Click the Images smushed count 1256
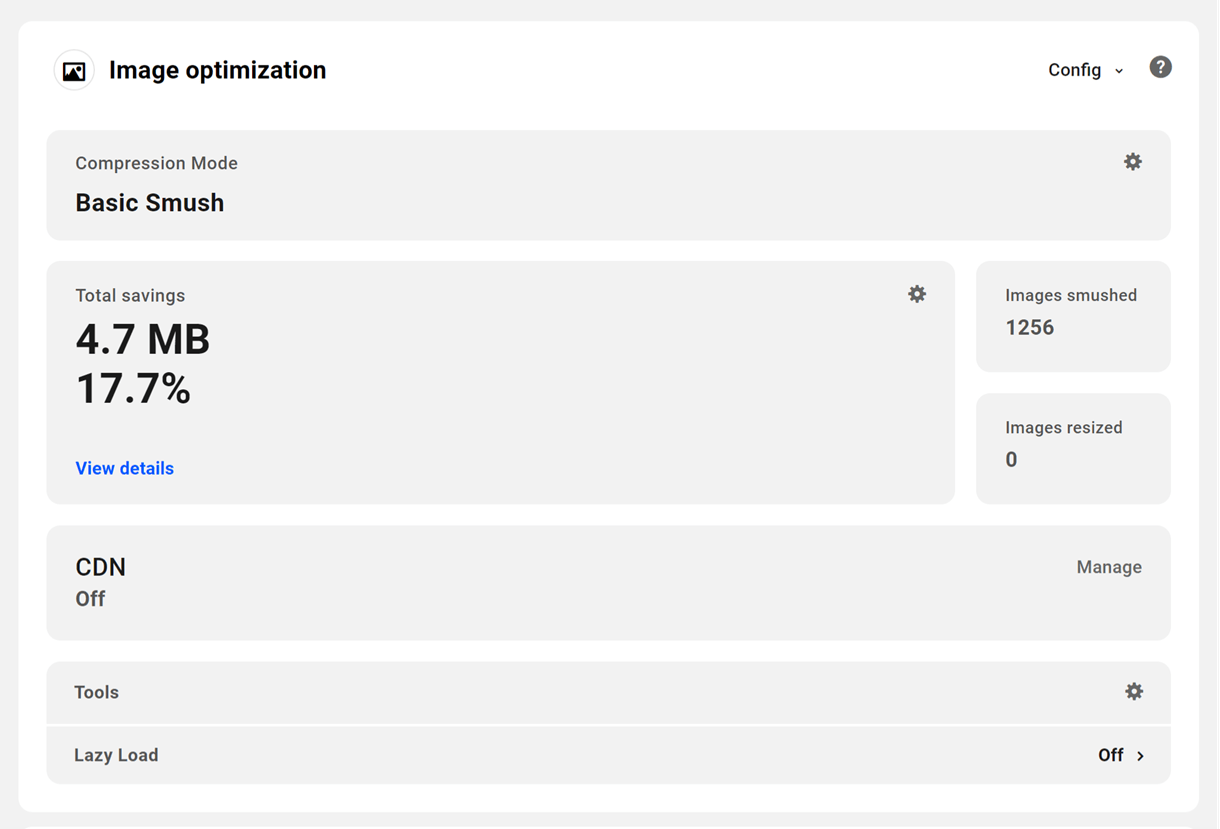 tap(1030, 327)
